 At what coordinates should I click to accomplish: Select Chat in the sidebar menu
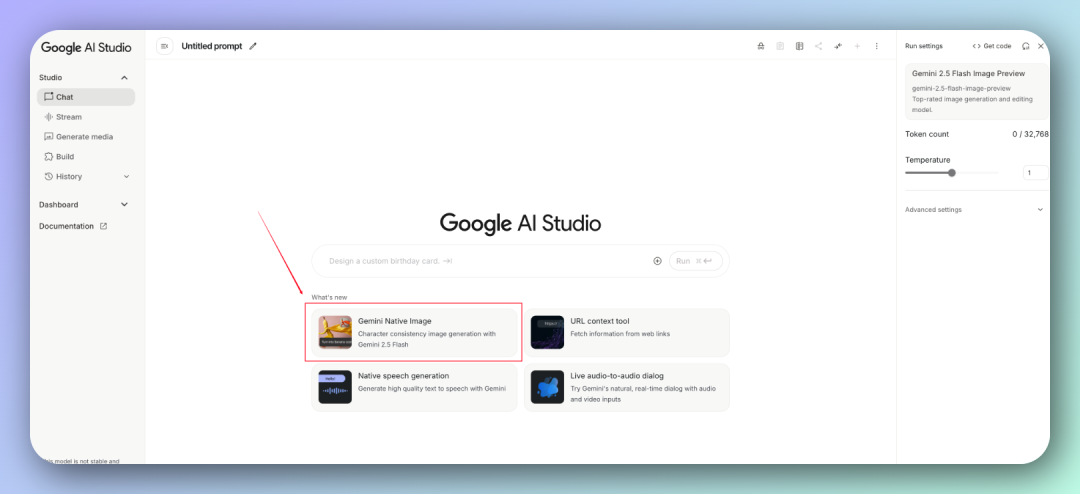86,97
